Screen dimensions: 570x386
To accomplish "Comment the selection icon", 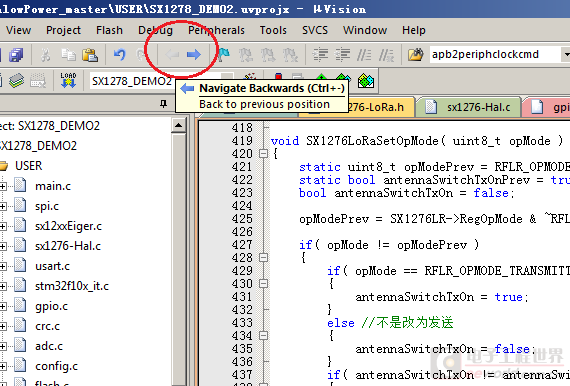I will (364, 55).
